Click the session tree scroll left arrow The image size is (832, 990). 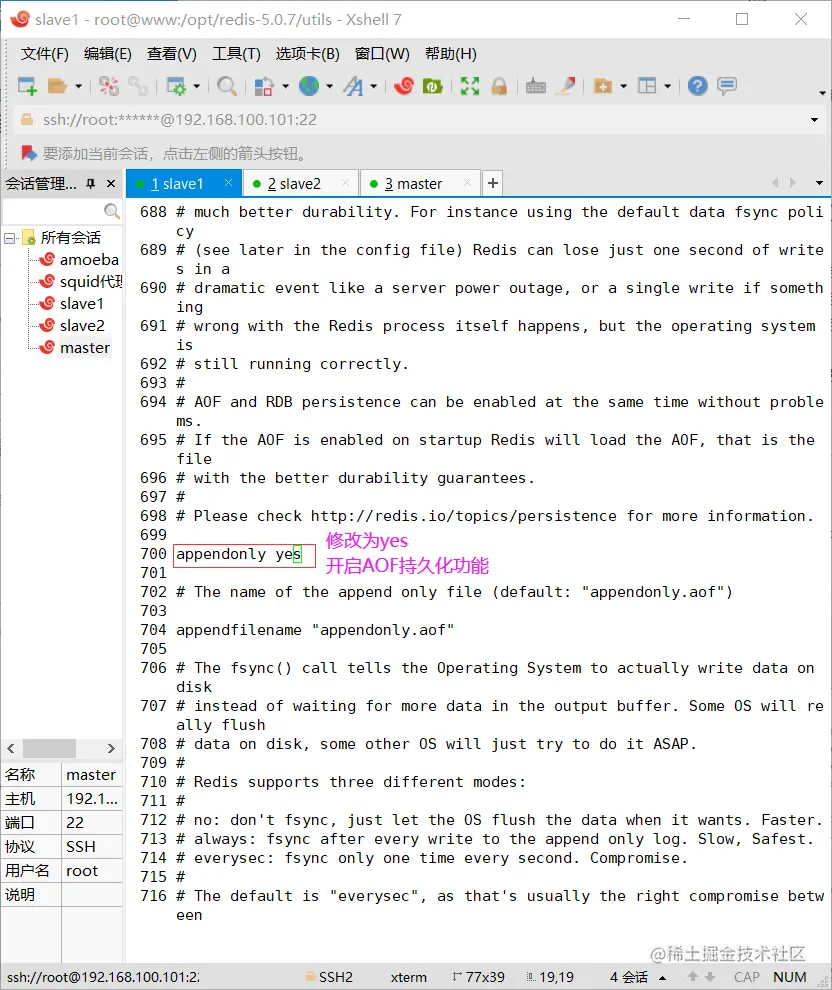tap(11, 748)
